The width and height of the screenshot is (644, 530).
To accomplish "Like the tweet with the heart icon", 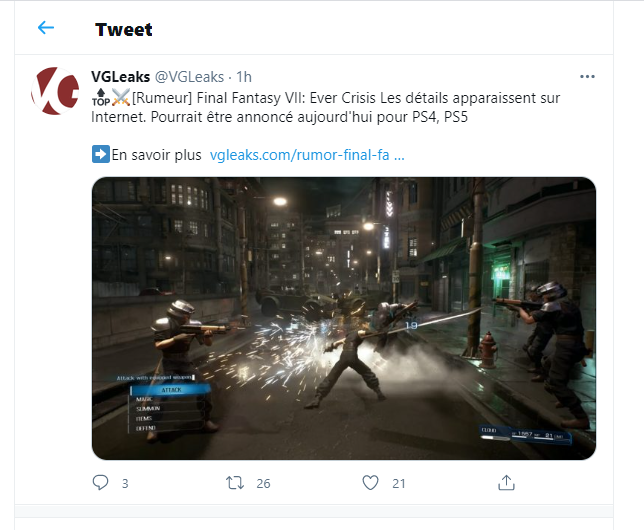I will (370, 483).
